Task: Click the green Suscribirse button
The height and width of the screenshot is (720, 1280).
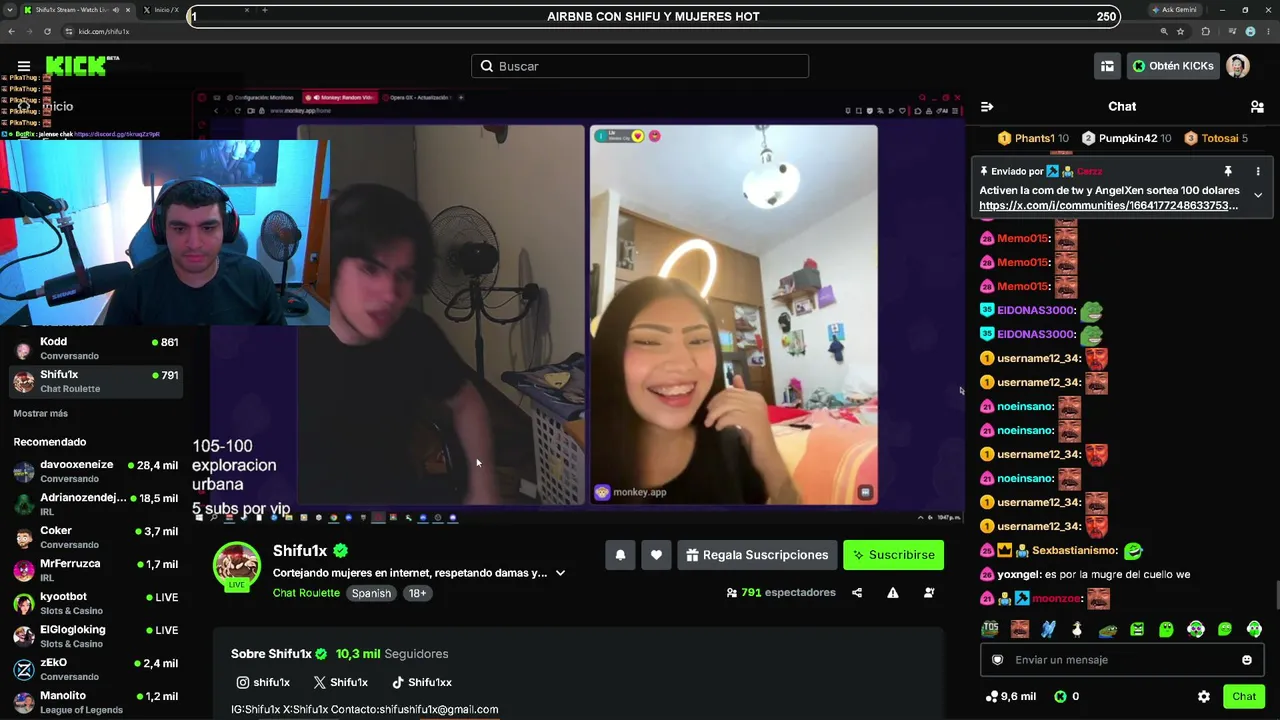Action: 893,555
